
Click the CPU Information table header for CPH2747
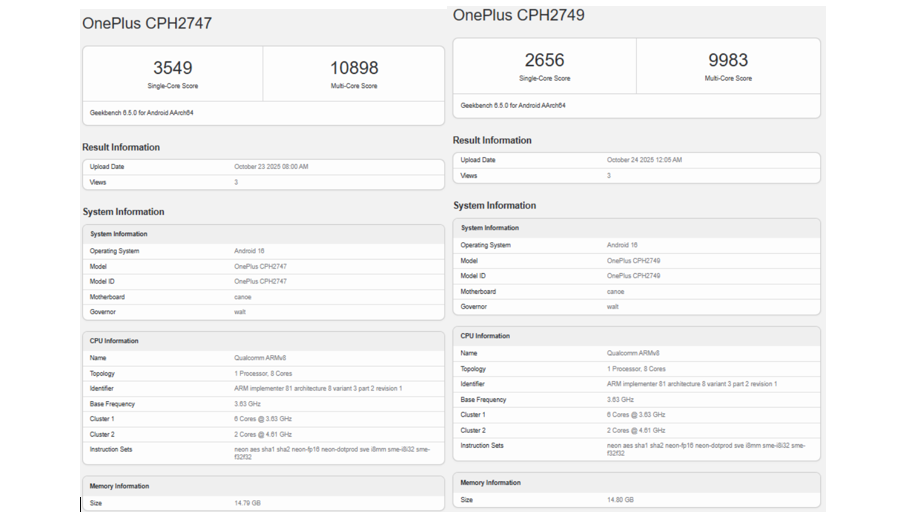114,341
